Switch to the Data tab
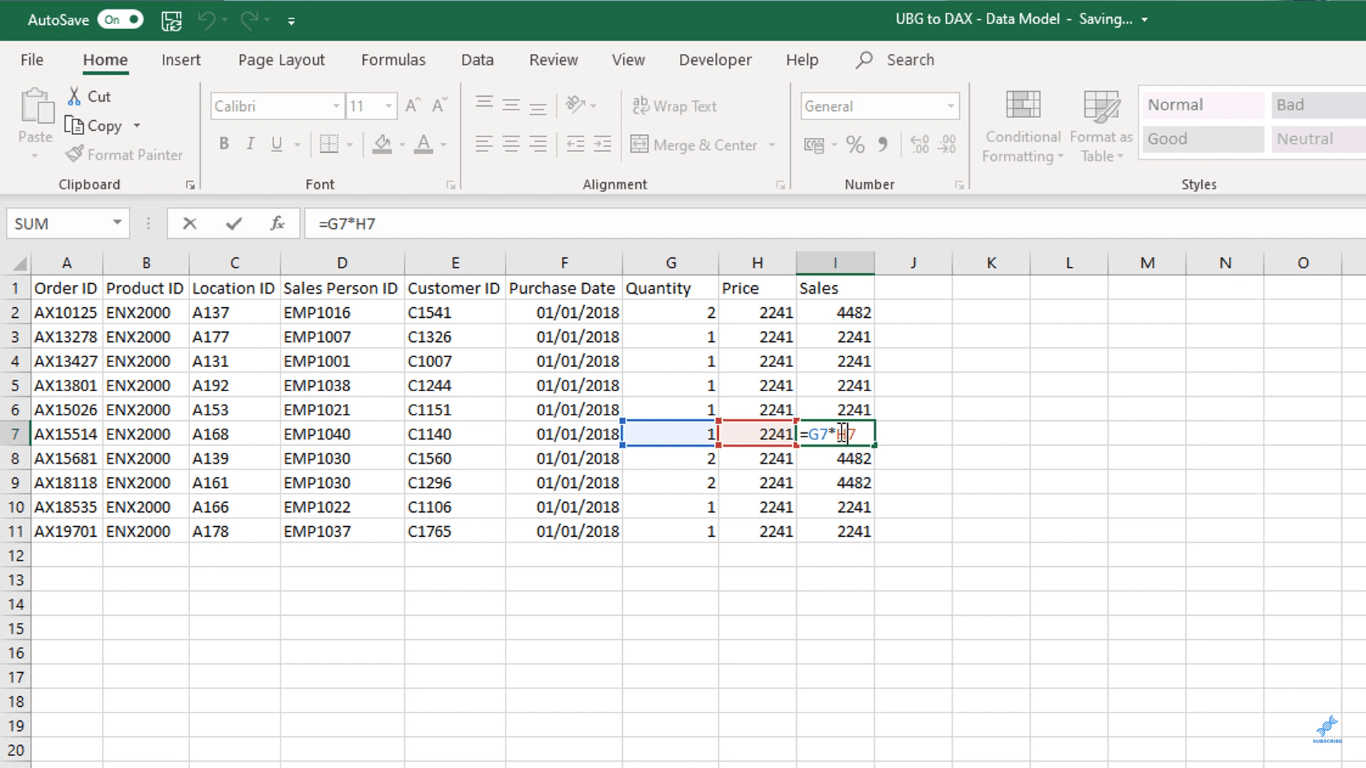The width and height of the screenshot is (1366, 768). pos(477,60)
